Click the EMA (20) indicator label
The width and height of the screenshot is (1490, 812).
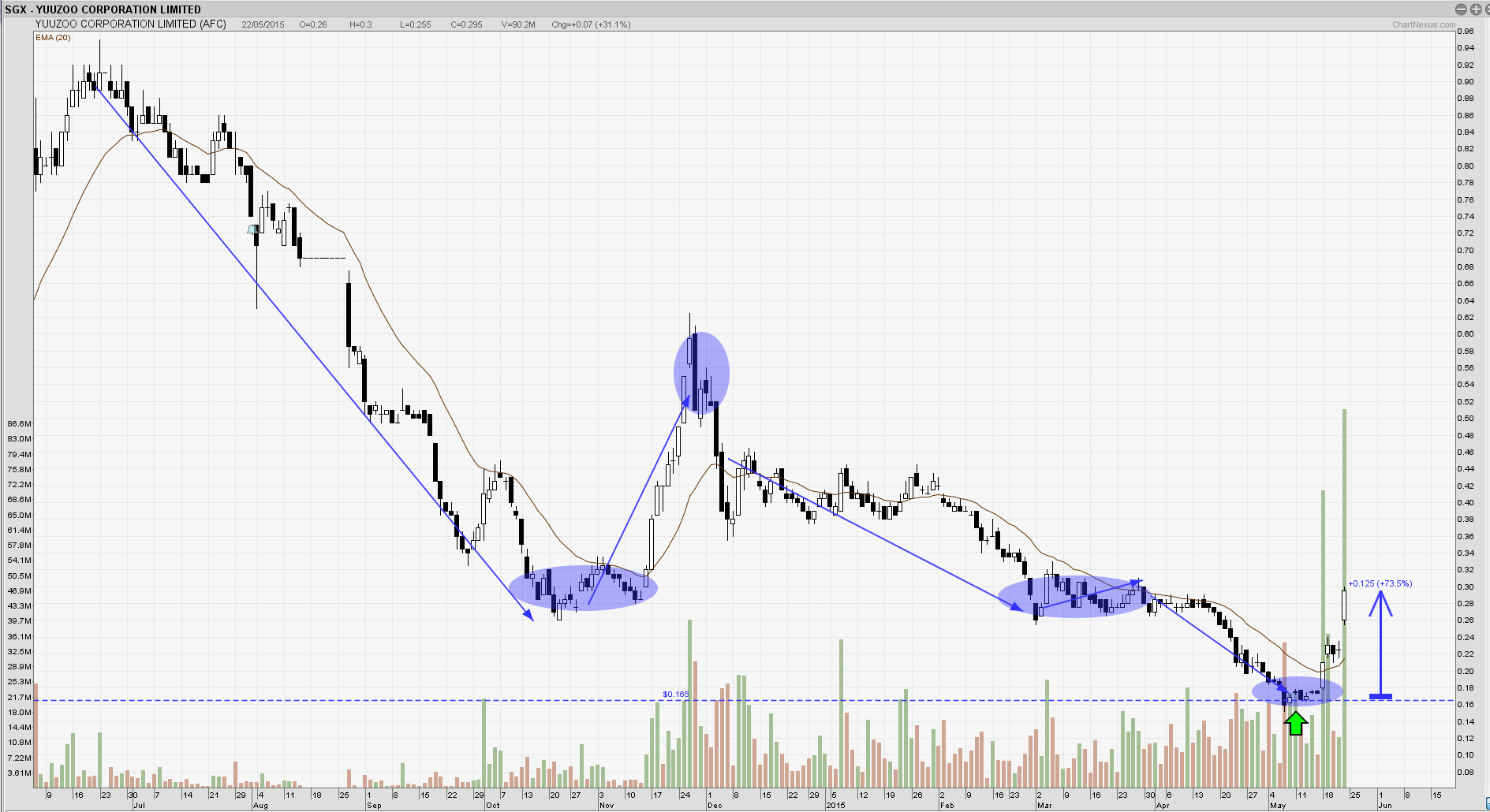click(x=53, y=38)
